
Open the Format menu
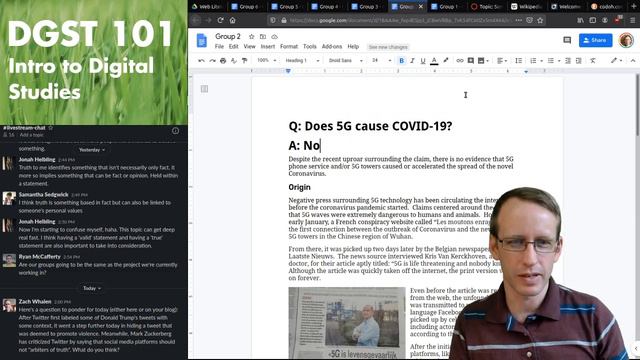pyautogui.click(x=289, y=47)
